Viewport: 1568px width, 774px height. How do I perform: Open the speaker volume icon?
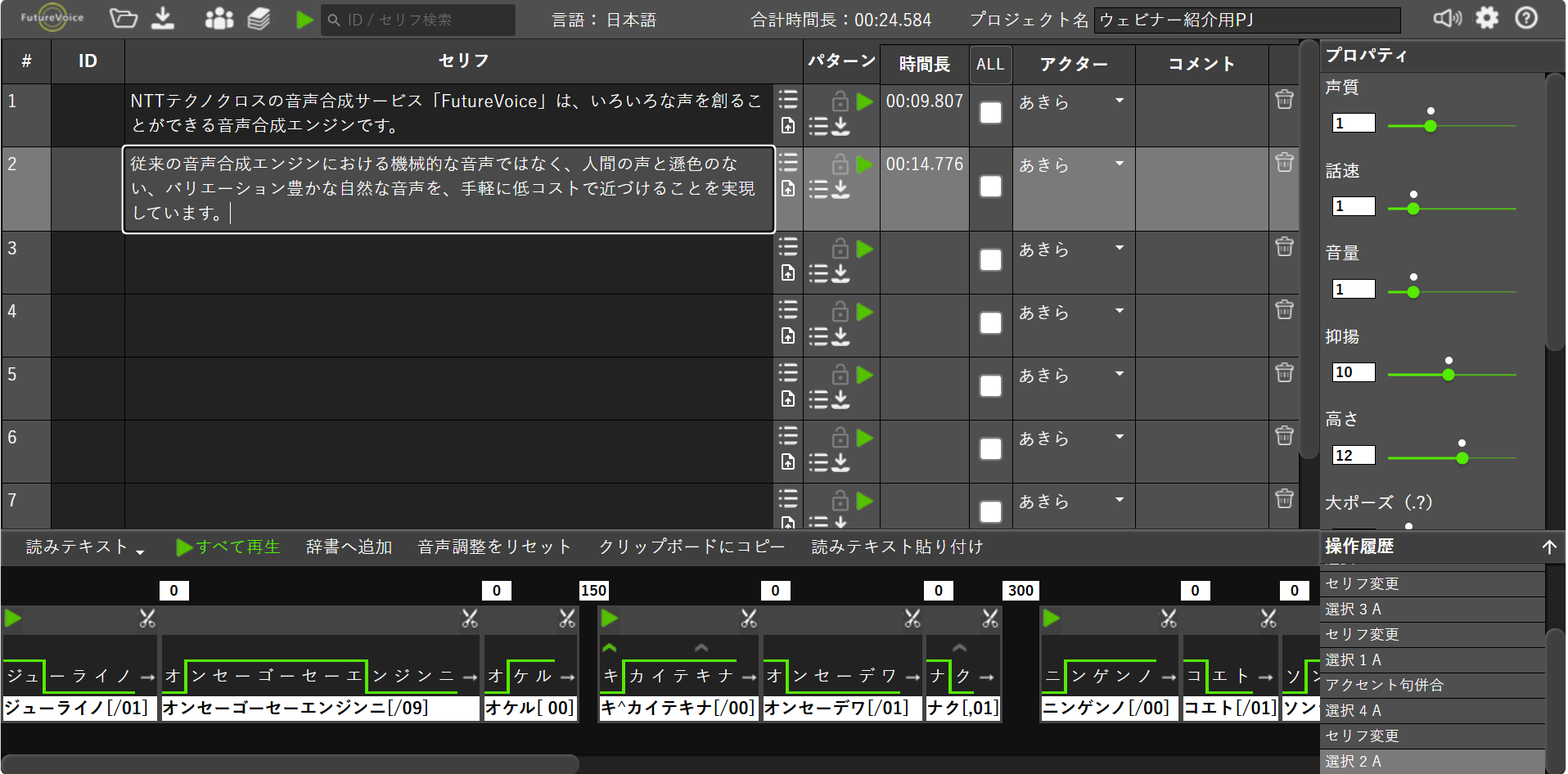pos(1447,18)
